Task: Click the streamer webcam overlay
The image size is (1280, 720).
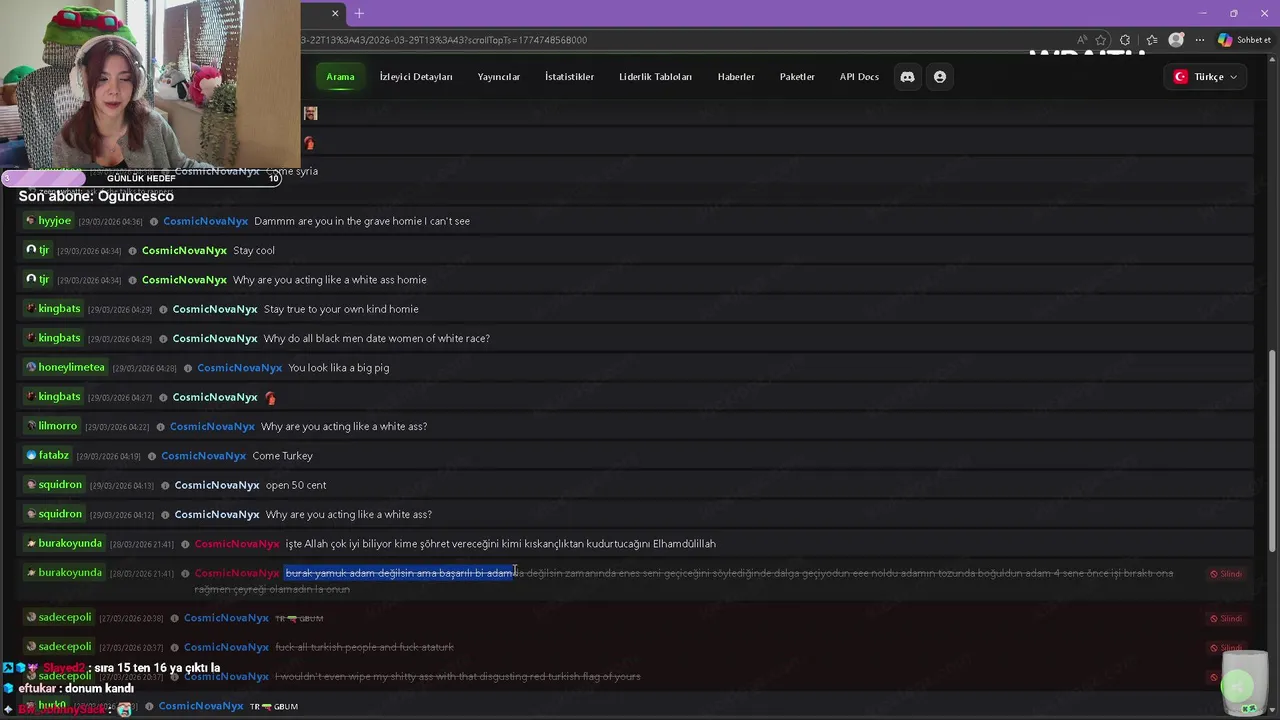Action: coord(150,85)
